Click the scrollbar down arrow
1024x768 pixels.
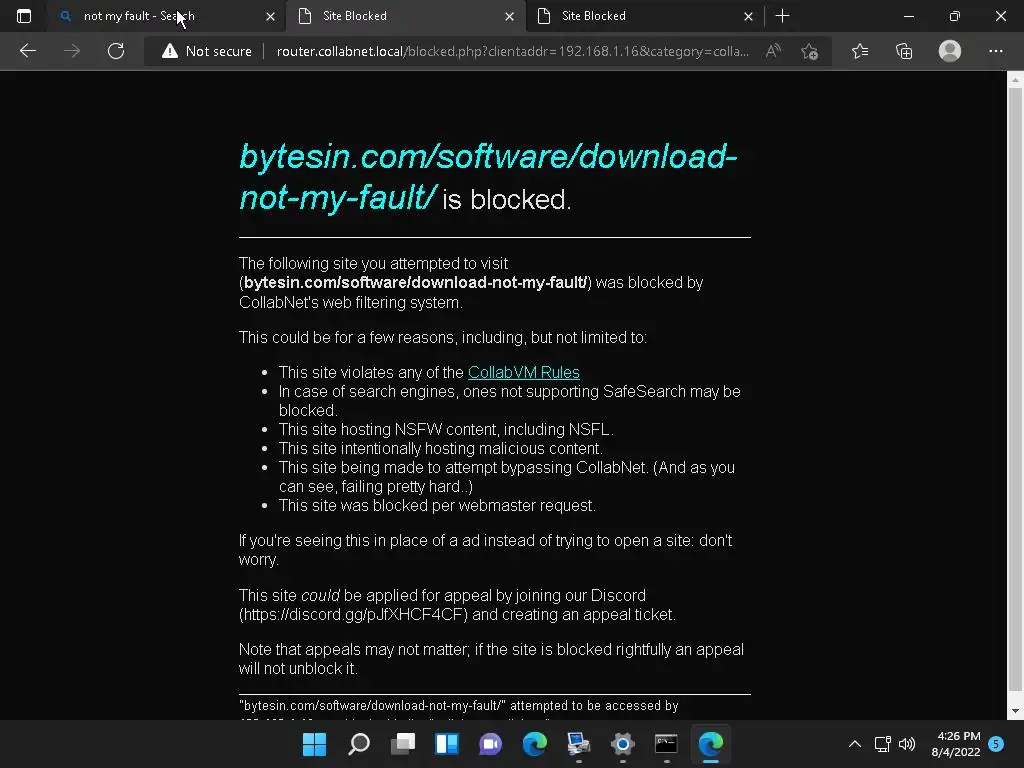click(1015, 711)
